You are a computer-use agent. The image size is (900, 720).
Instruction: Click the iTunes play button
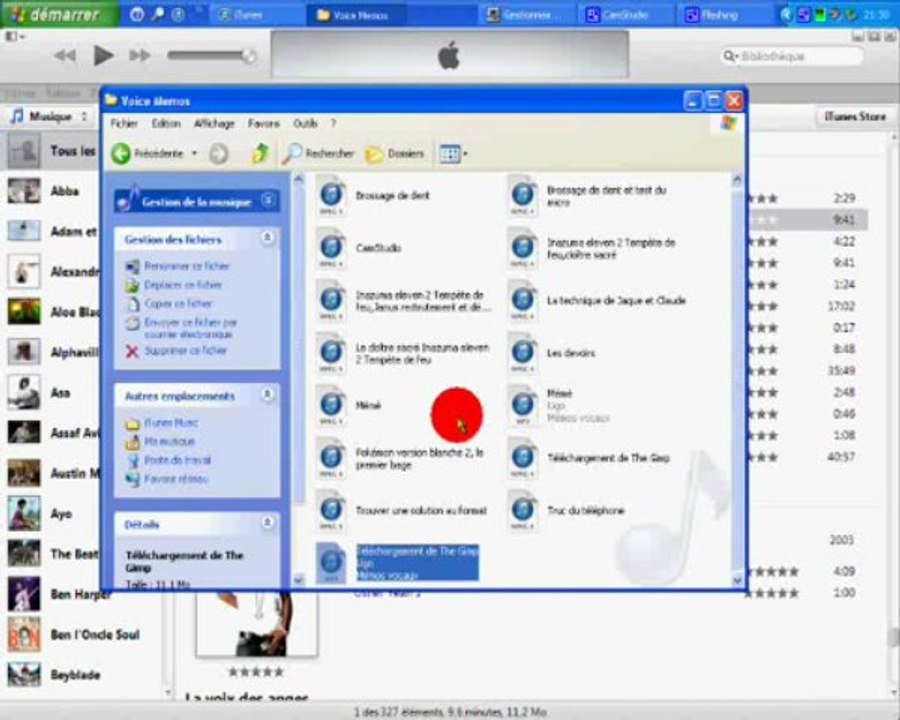(x=103, y=56)
